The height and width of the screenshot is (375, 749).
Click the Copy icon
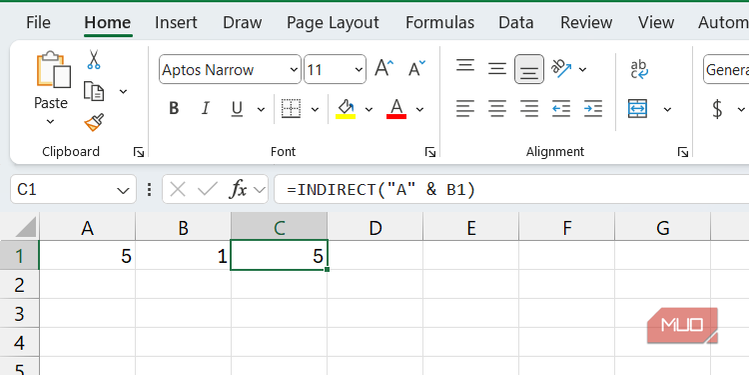(x=94, y=91)
